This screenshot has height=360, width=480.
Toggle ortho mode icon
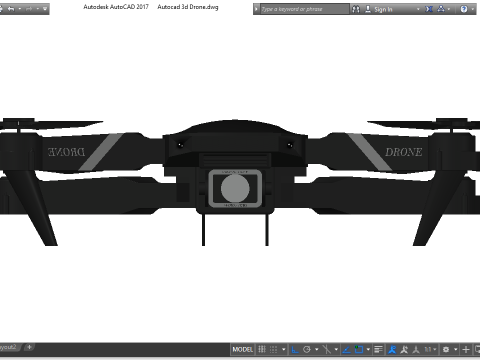click(295, 349)
